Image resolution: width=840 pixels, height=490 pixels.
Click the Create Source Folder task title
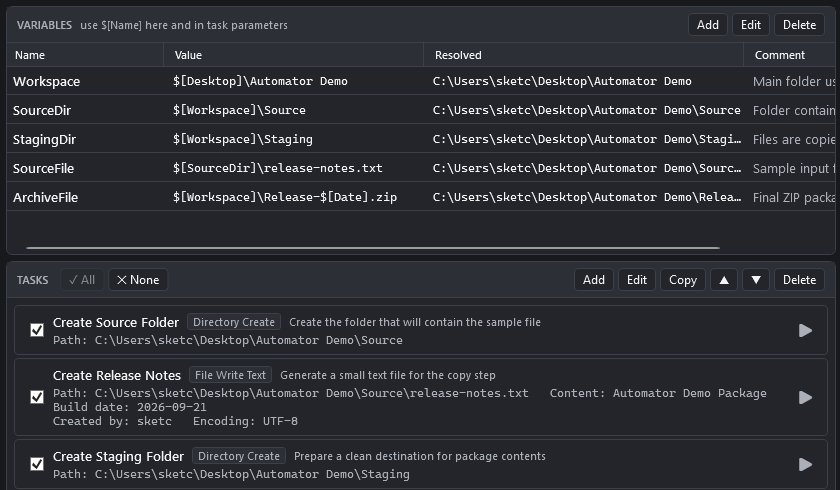point(116,322)
